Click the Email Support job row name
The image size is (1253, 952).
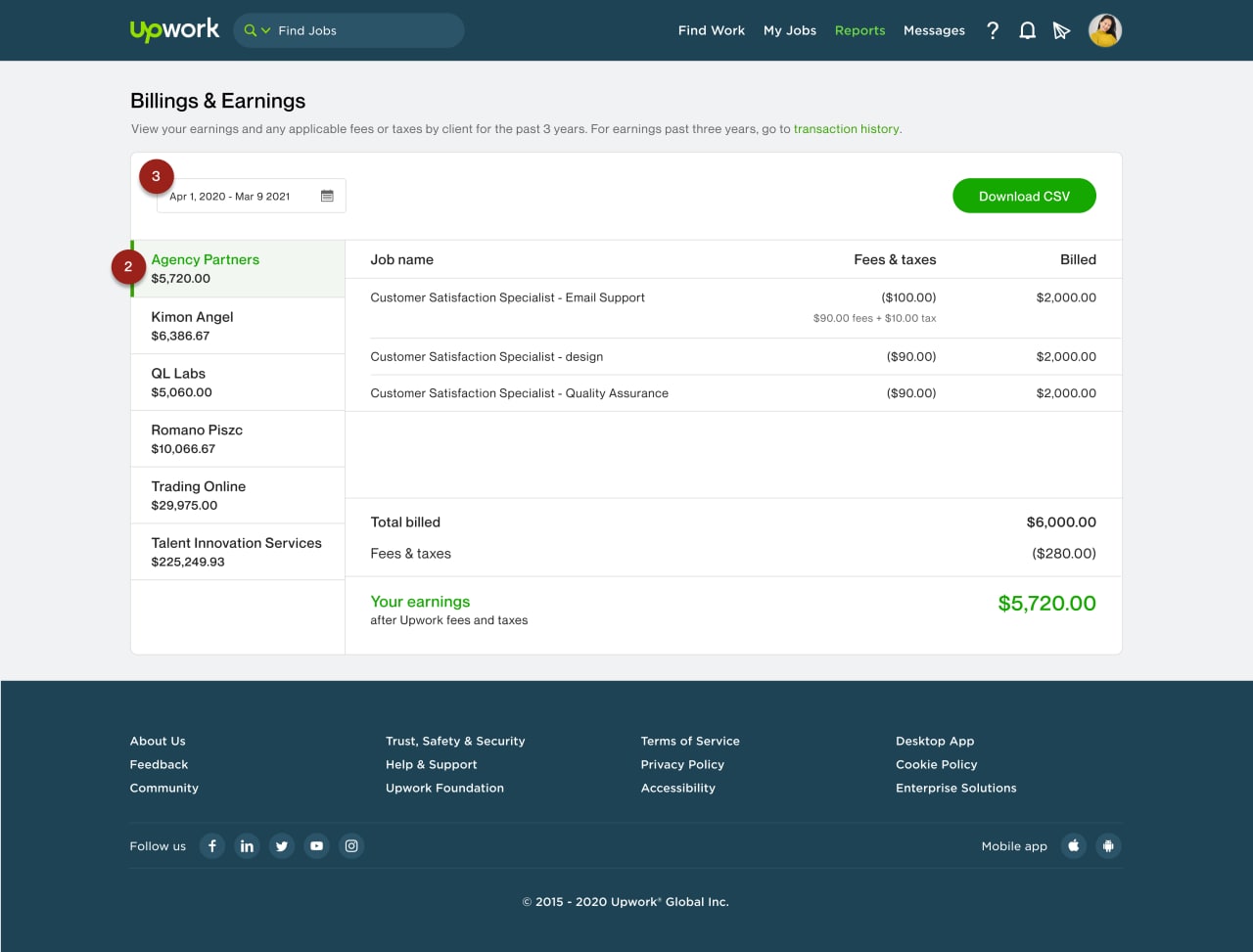[507, 297]
